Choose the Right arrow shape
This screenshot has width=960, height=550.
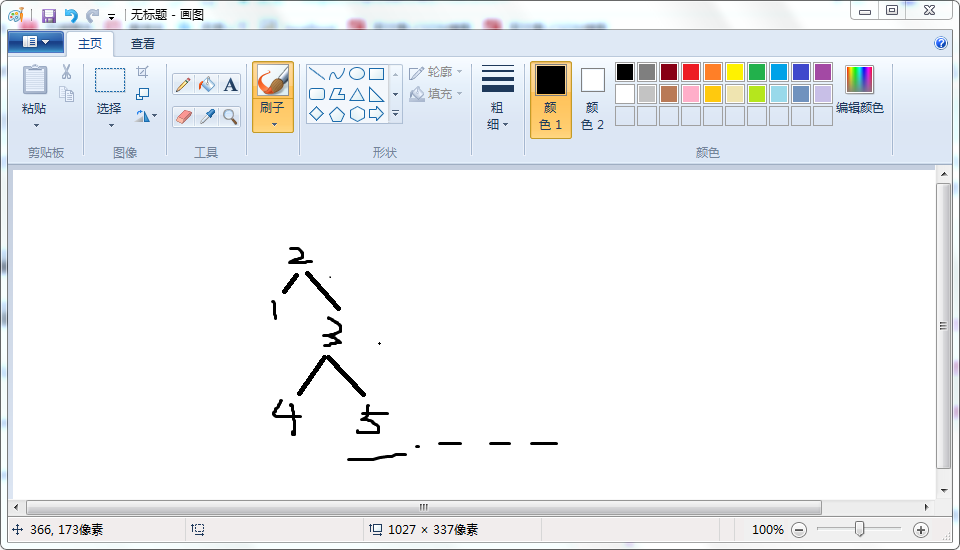click(377, 114)
